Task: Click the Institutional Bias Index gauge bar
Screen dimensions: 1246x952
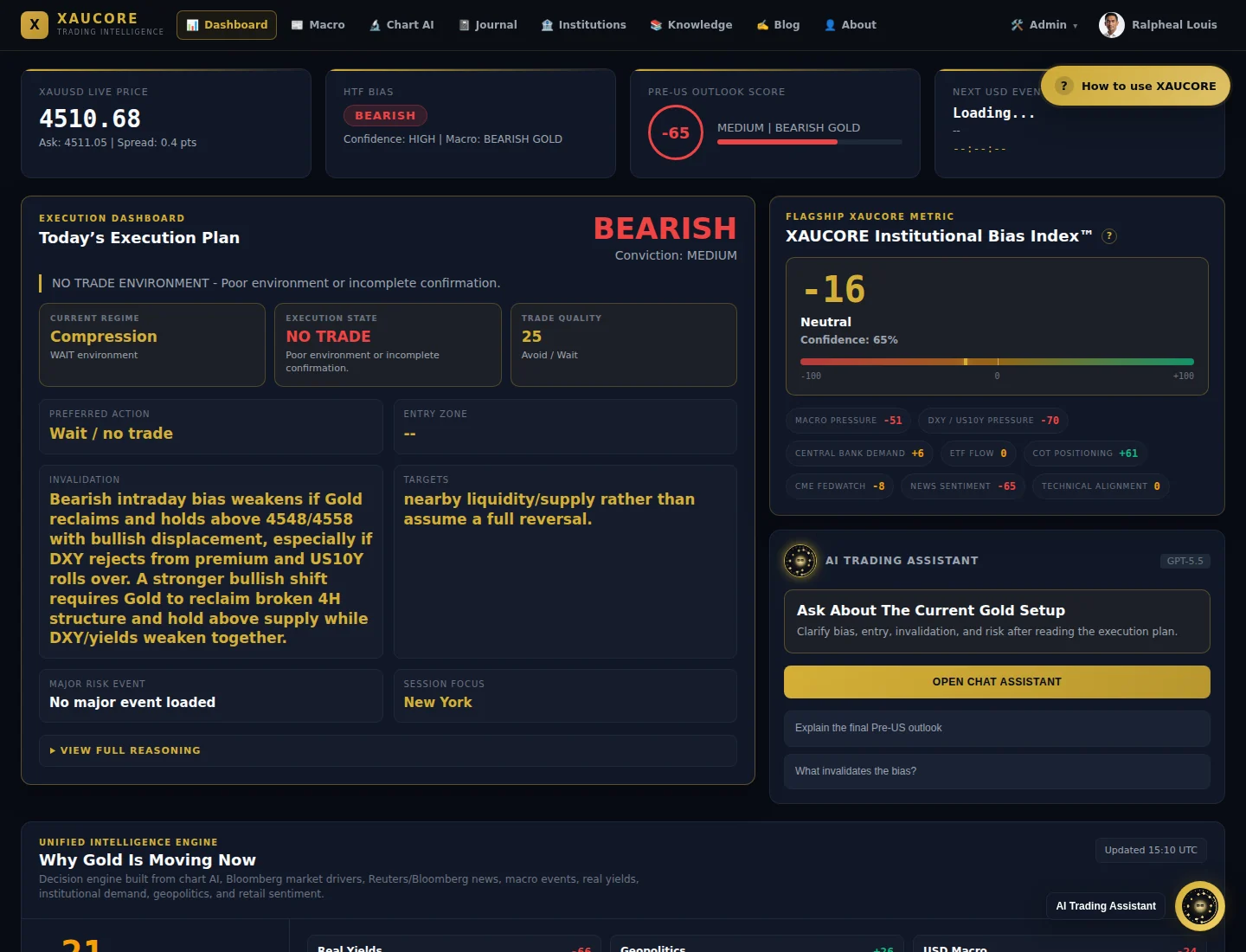Action: click(997, 362)
